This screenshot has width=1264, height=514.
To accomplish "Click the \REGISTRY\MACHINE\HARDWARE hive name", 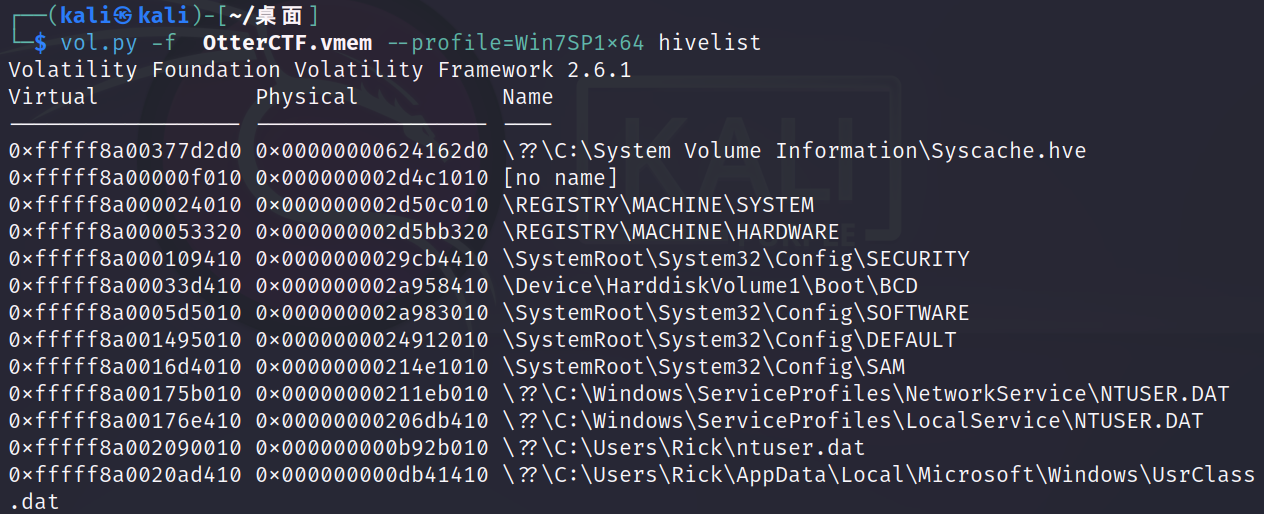I will [671, 232].
